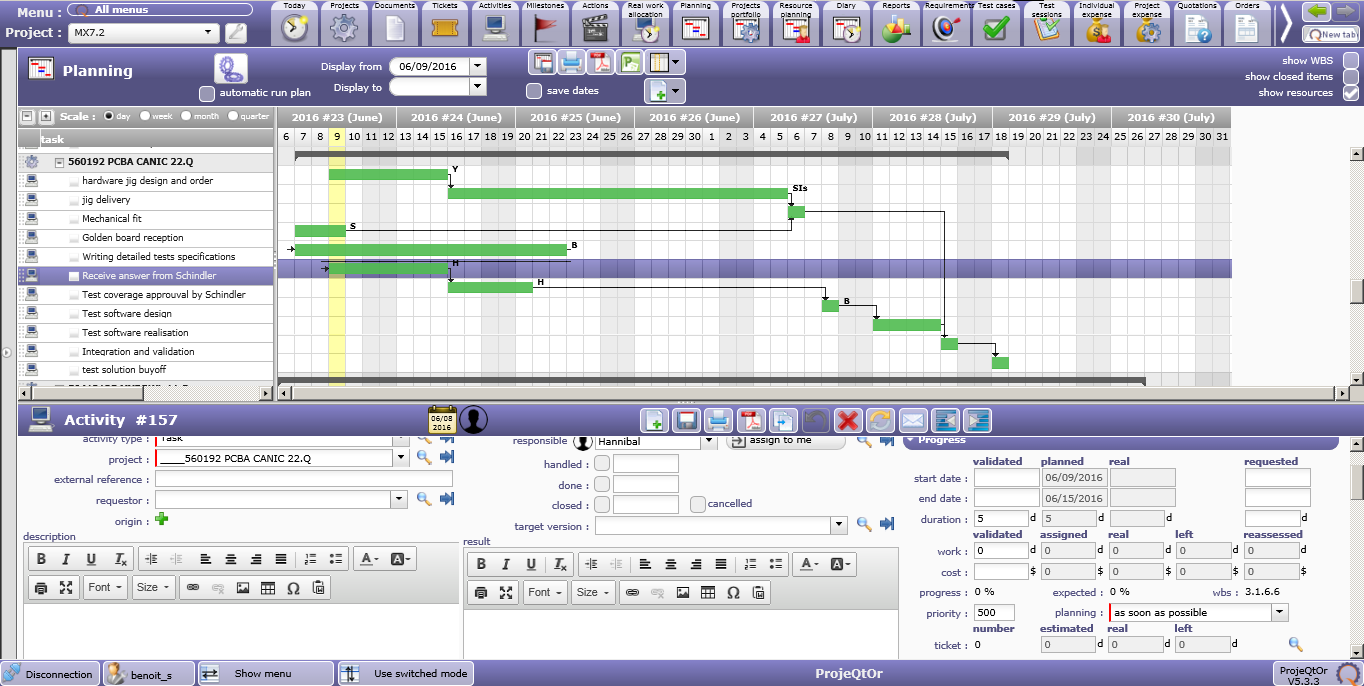Select the week scale radio button
1364x686 pixels.
click(145, 116)
